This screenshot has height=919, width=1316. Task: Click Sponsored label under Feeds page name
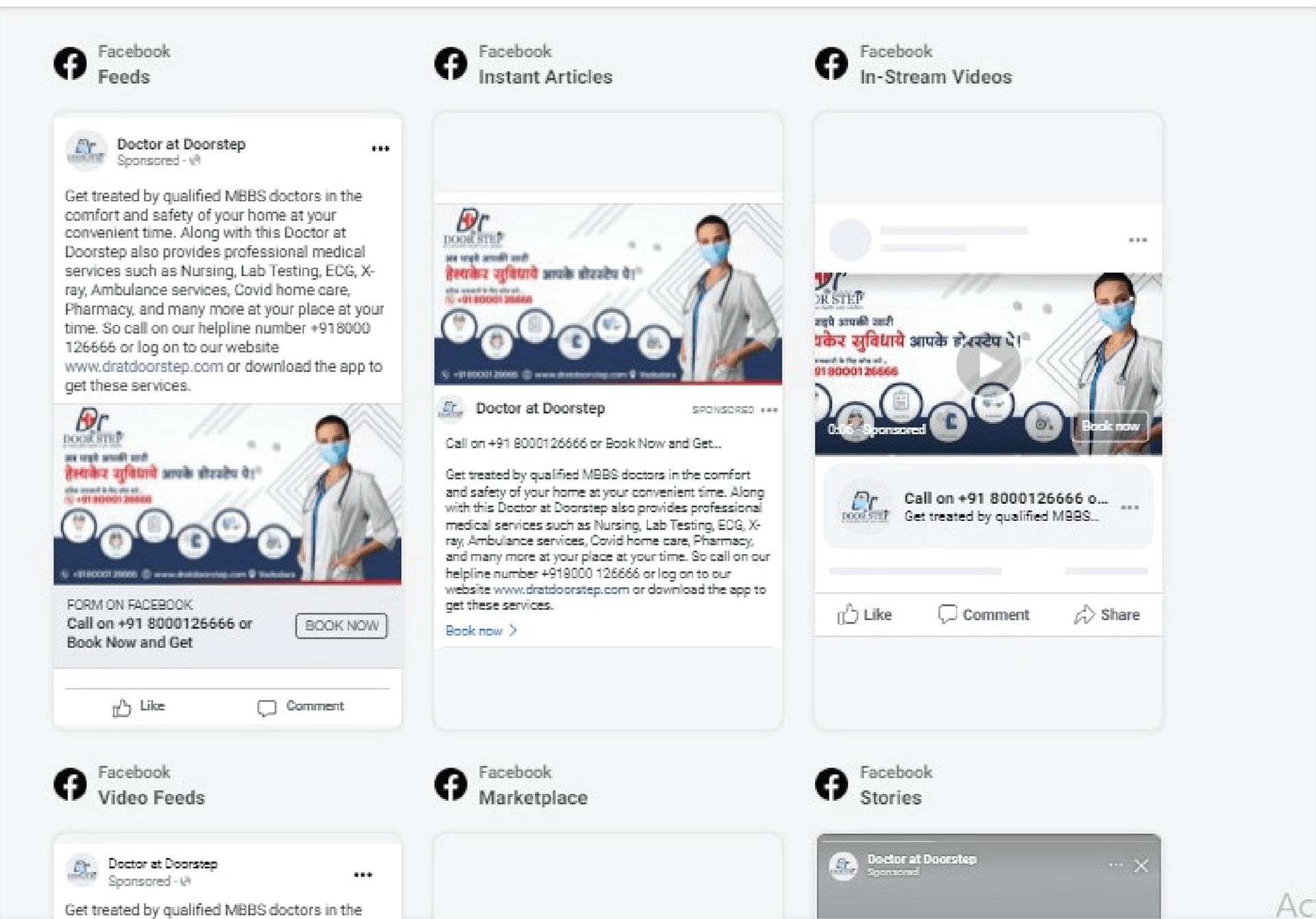(147, 160)
